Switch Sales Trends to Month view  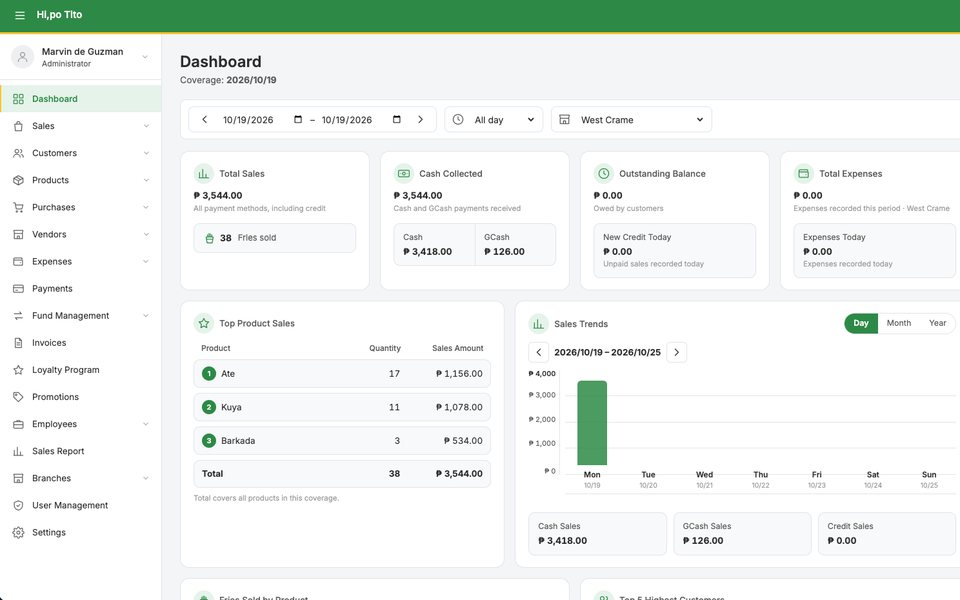point(898,323)
